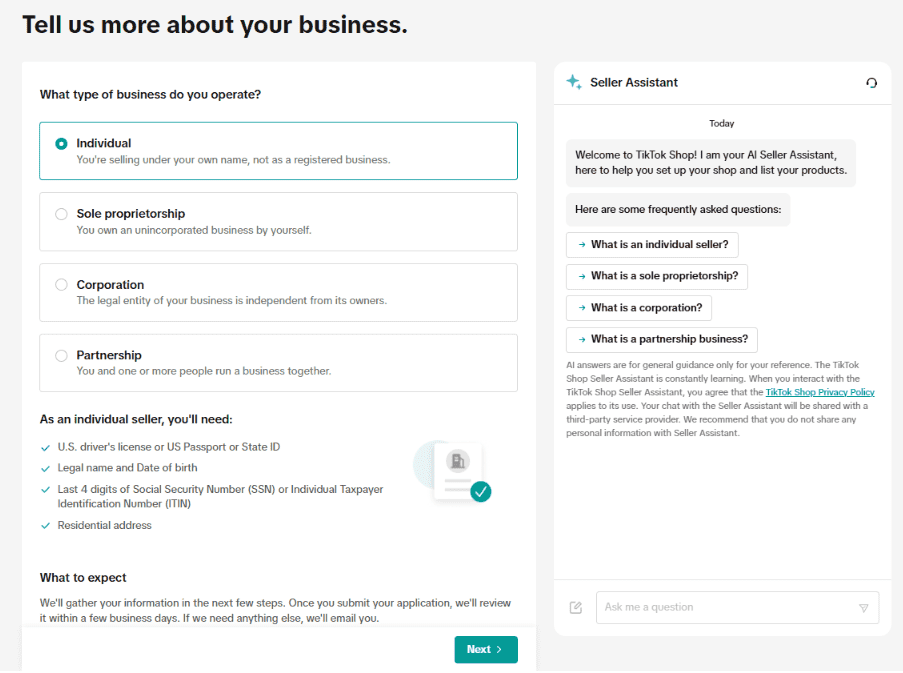This screenshot has width=903, height=673.
Task: Select the Sole proprietorship radio button
Action: point(61,212)
